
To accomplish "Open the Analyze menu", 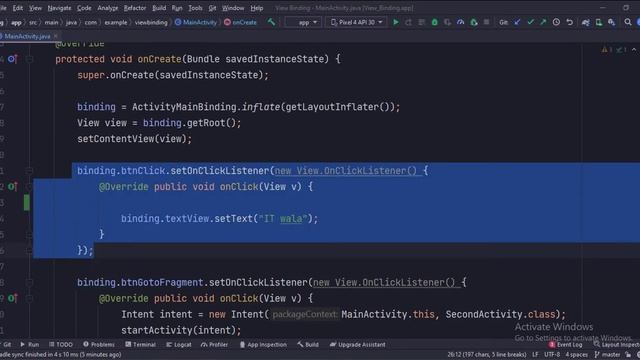I will point(108,8).
